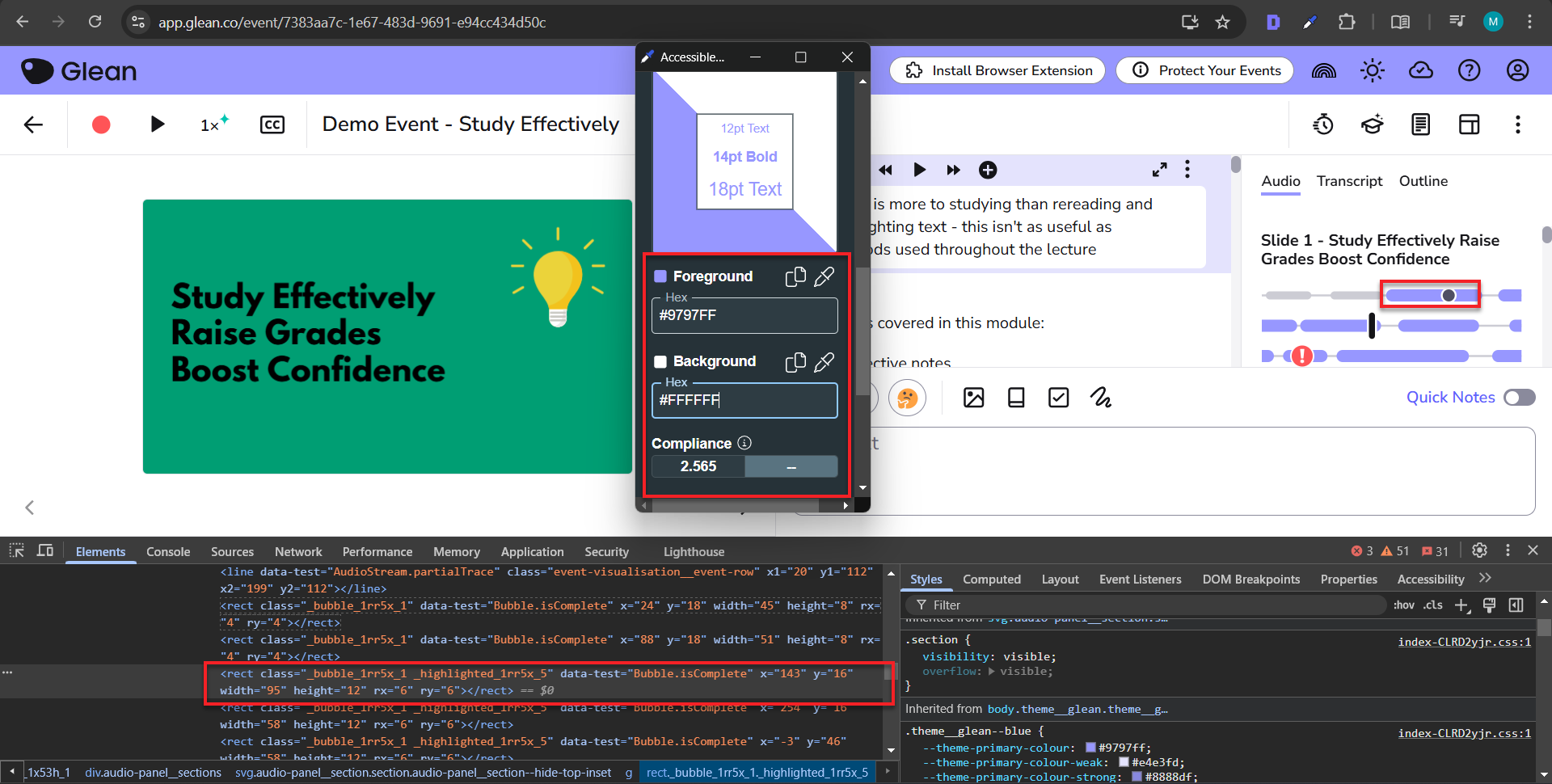The height and width of the screenshot is (784, 1552).
Task: Expand more DevTools style tabs chevron
Action: coord(1485,579)
